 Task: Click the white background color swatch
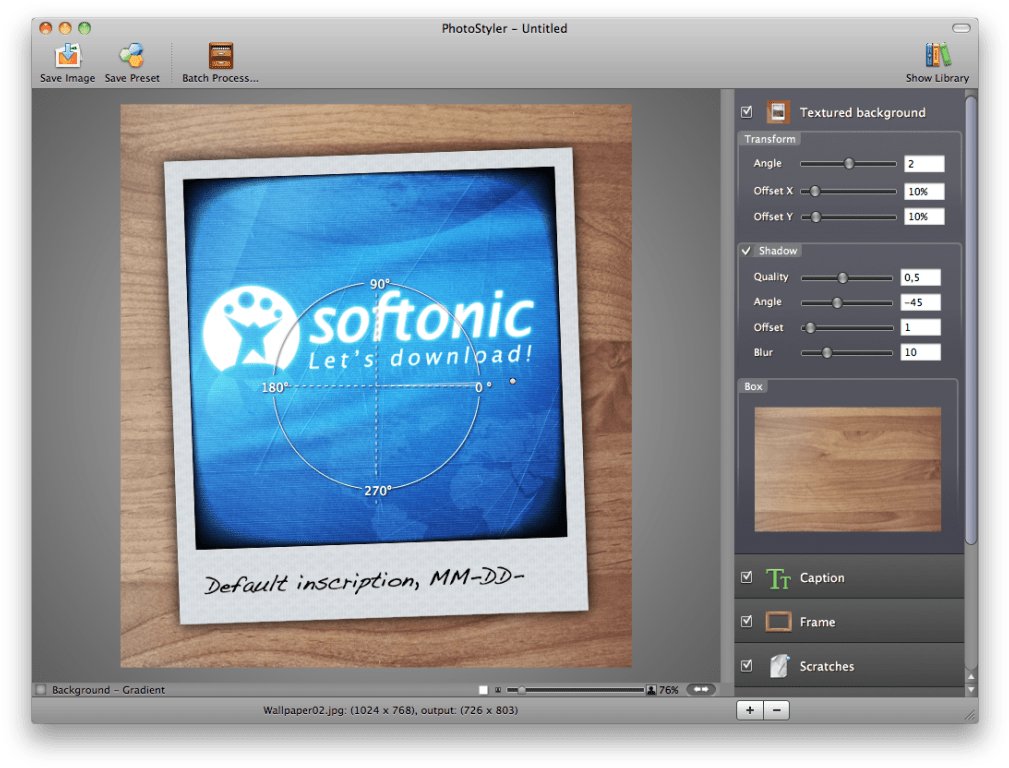point(483,690)
